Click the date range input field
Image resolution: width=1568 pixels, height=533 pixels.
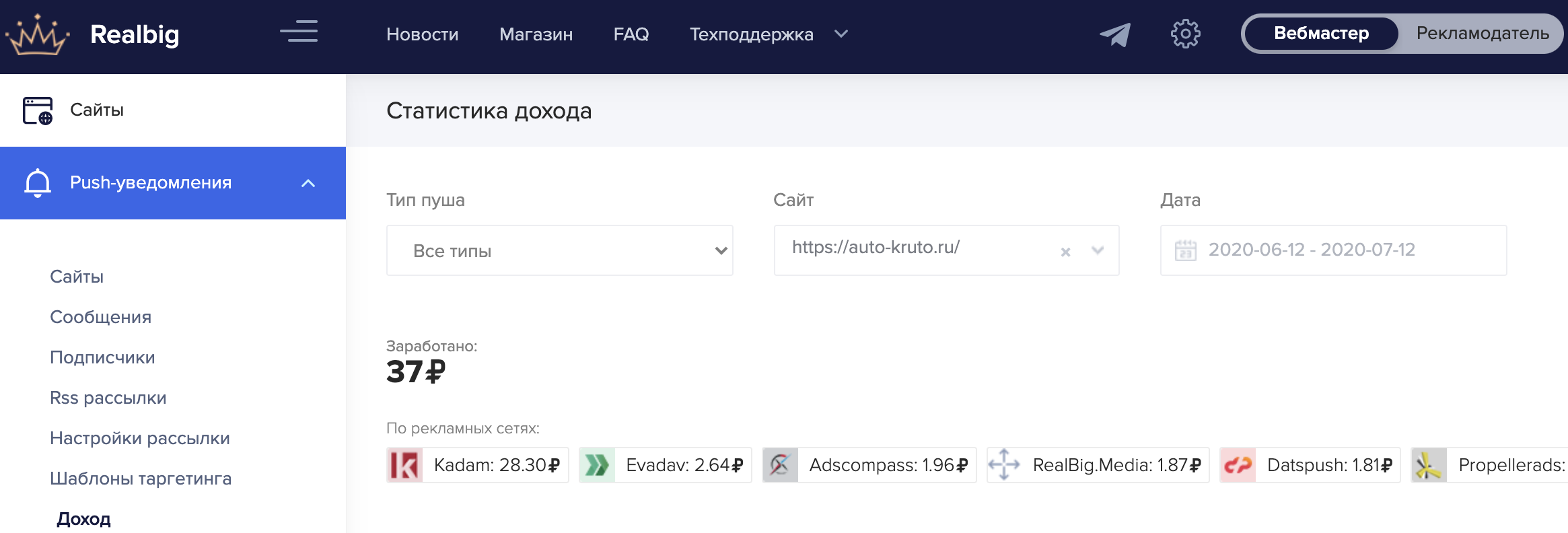1332,250
